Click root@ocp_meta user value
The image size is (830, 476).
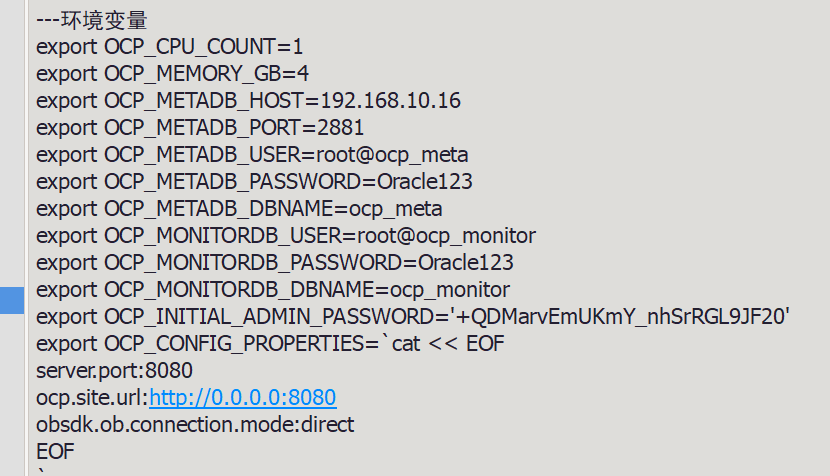click(392, 155)
